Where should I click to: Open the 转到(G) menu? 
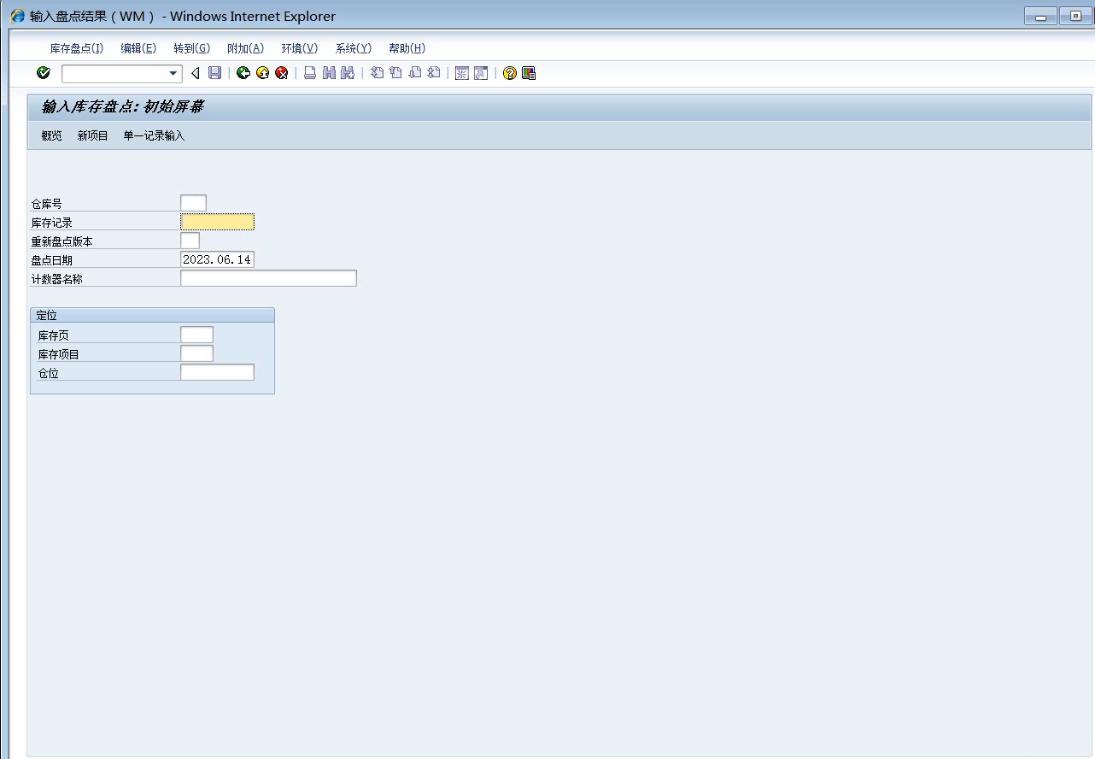[x=191, y=49]
